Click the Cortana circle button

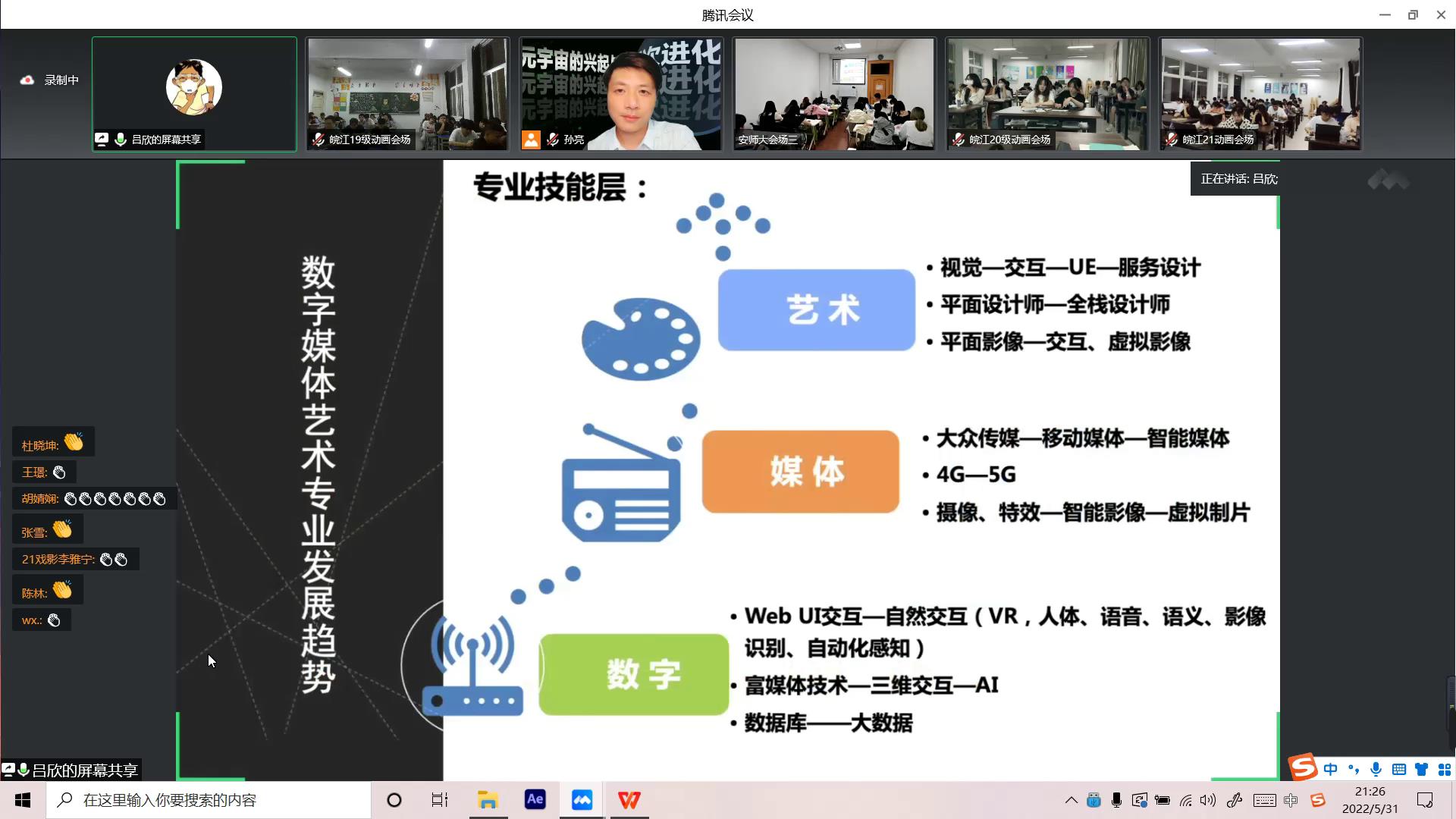point(394,799)
